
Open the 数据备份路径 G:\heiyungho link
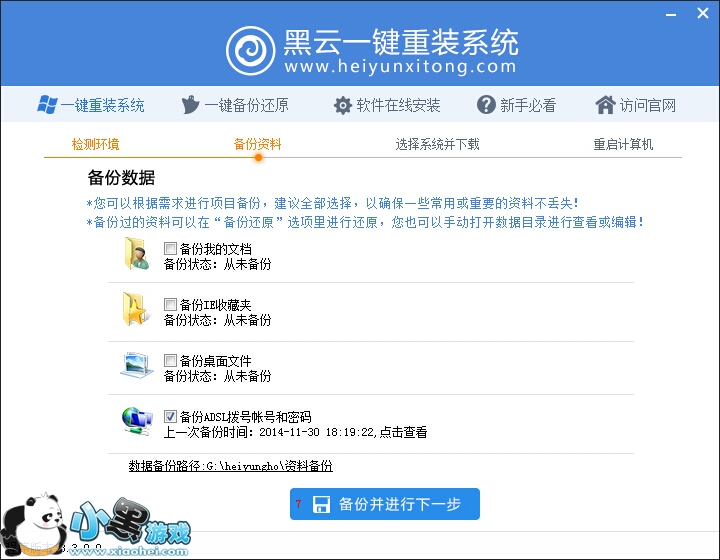pos(231,466)
